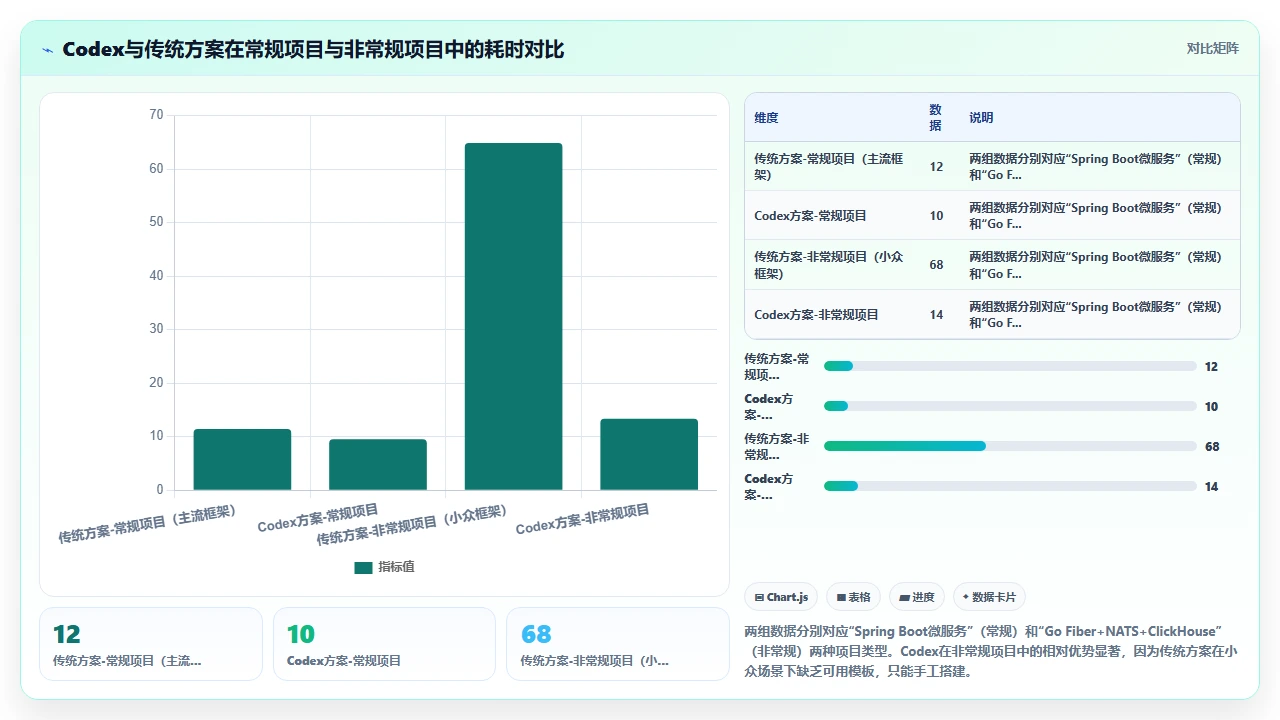Click the y-axis tick 70
This screenshot has width=1280, height=720.
tap(156, 115)
